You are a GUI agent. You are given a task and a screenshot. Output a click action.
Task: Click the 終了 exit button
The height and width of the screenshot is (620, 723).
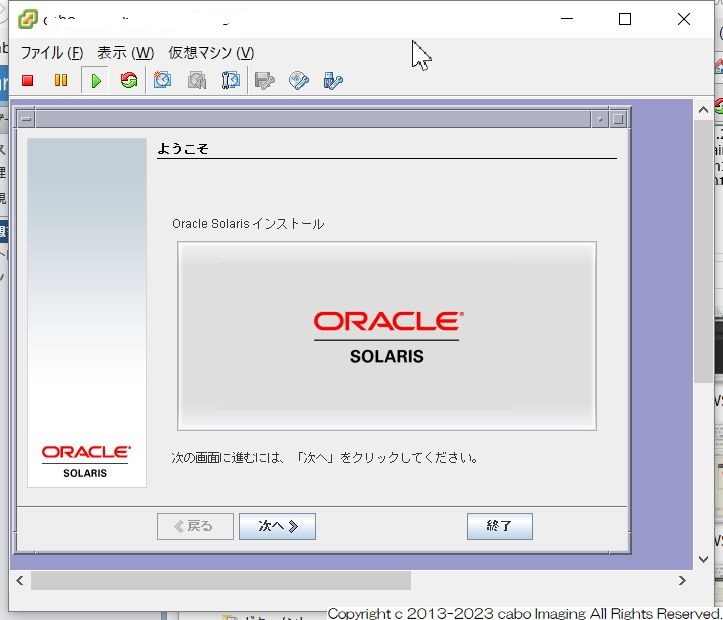pyautogui.click(x=499, y=526)
